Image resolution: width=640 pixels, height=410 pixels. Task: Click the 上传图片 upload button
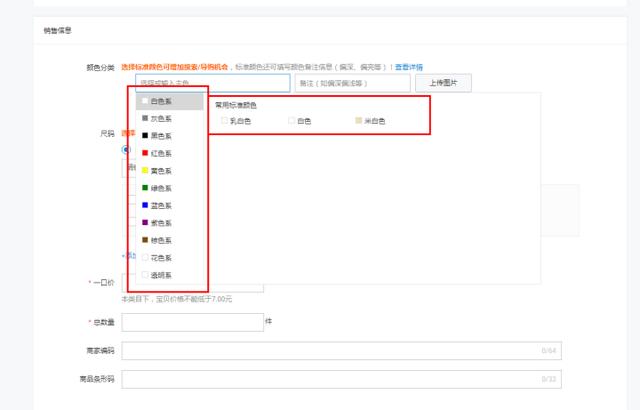tap(443, 83)
